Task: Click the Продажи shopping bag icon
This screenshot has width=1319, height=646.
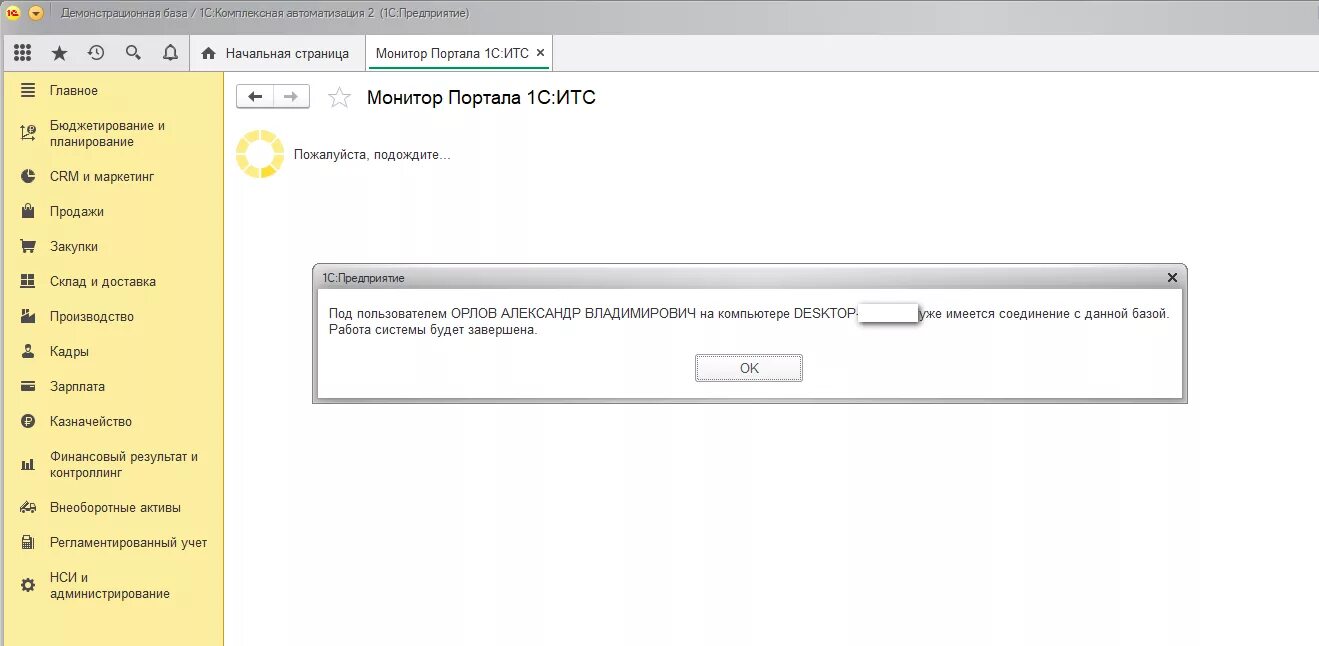Action: (28, 211)
